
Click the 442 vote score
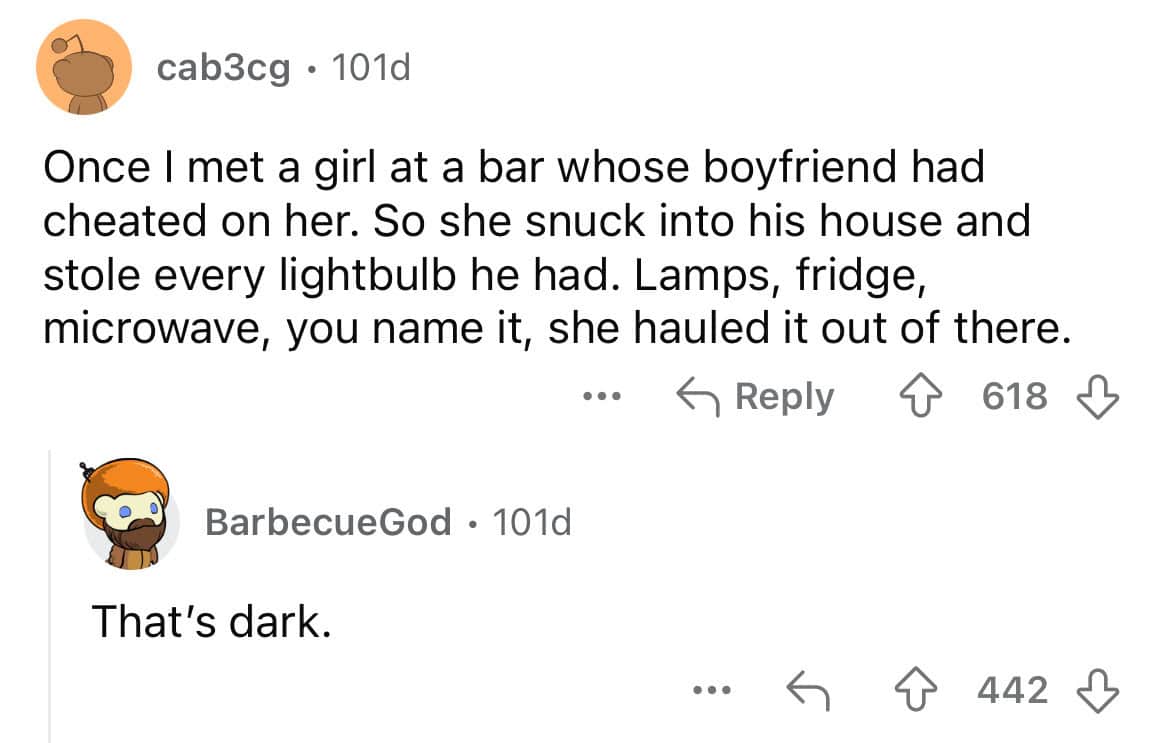1014,690
